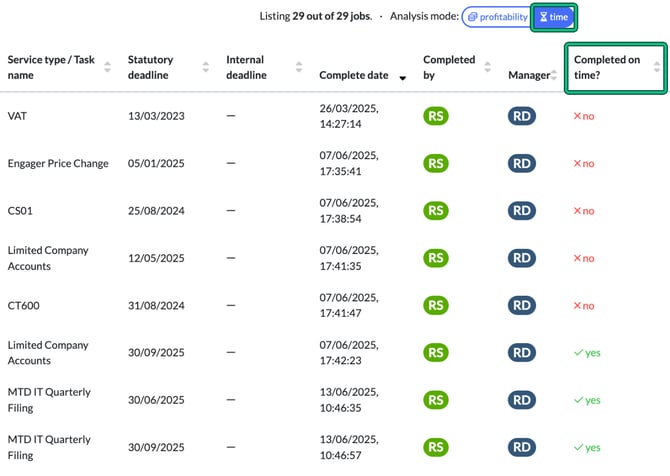Click the CT600 task name
This screenshot has width=670, height=476.
pos(24,306)
